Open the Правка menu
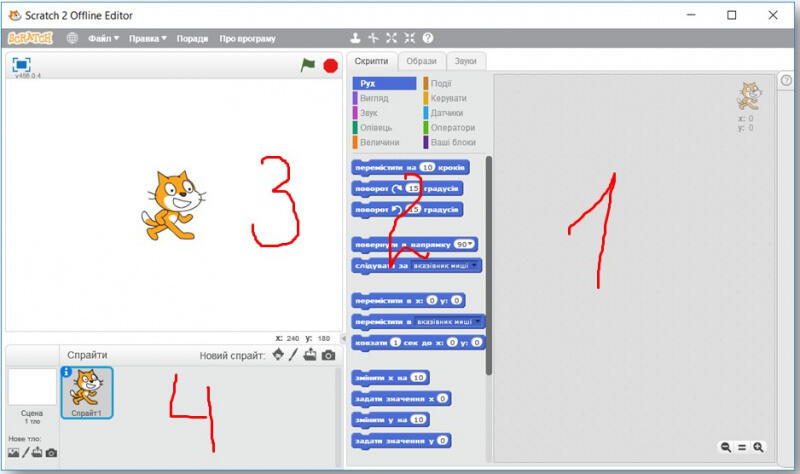The height and width of the screenshot is (474, 800). (x=147, y=38)
